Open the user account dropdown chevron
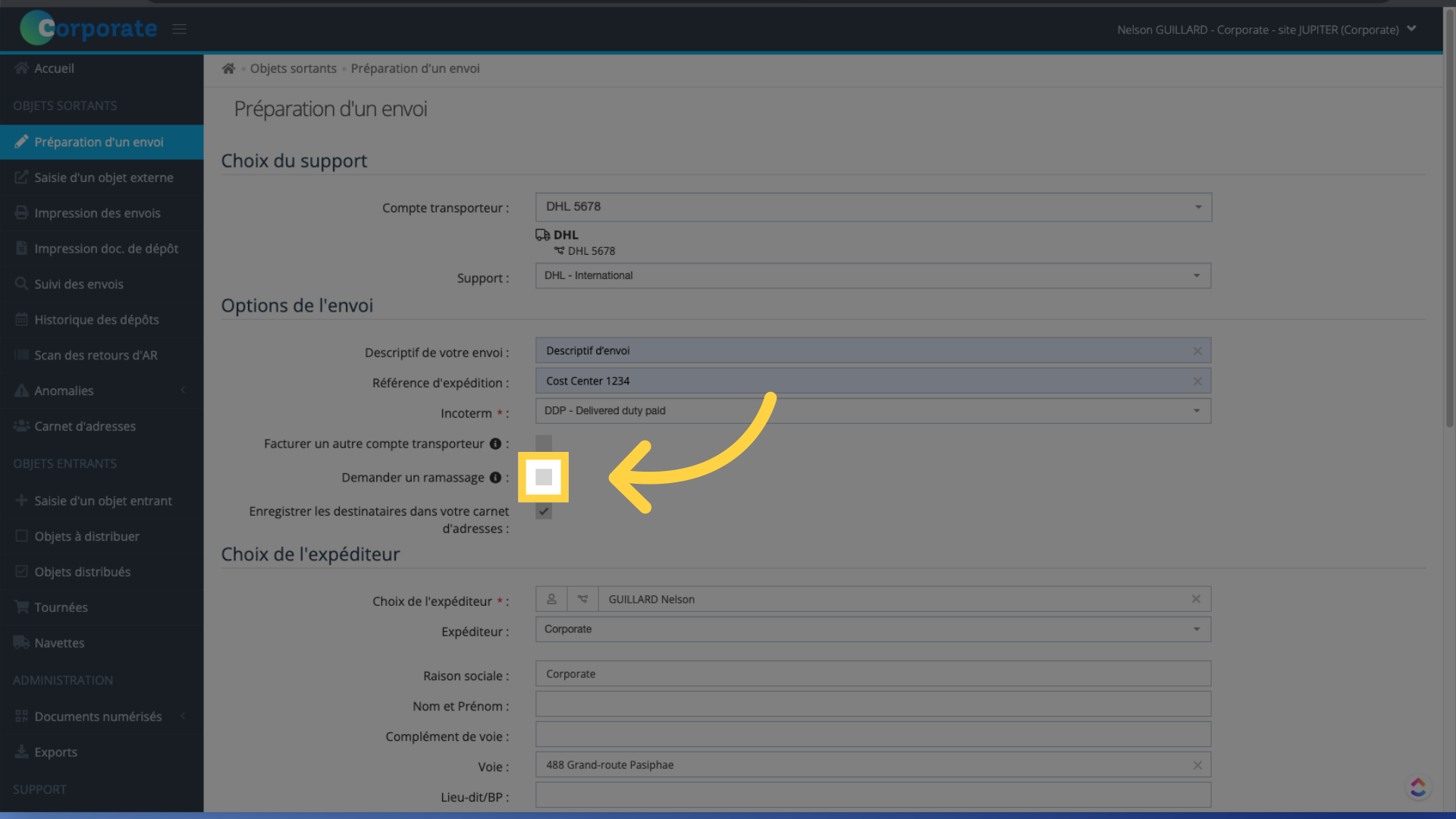Screen dimensions: 1456x819 [1411, 29]
